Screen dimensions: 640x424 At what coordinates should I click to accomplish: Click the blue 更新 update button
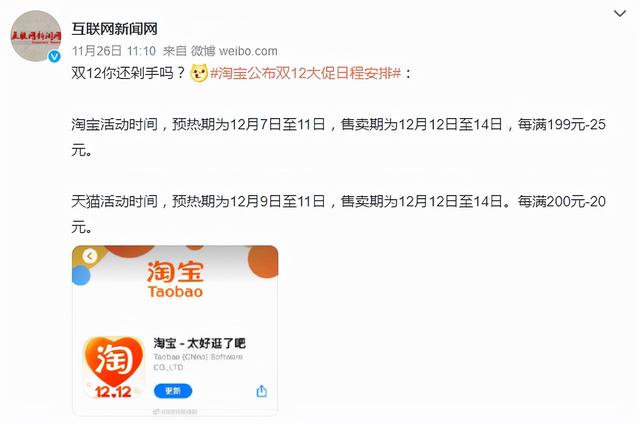173,391
